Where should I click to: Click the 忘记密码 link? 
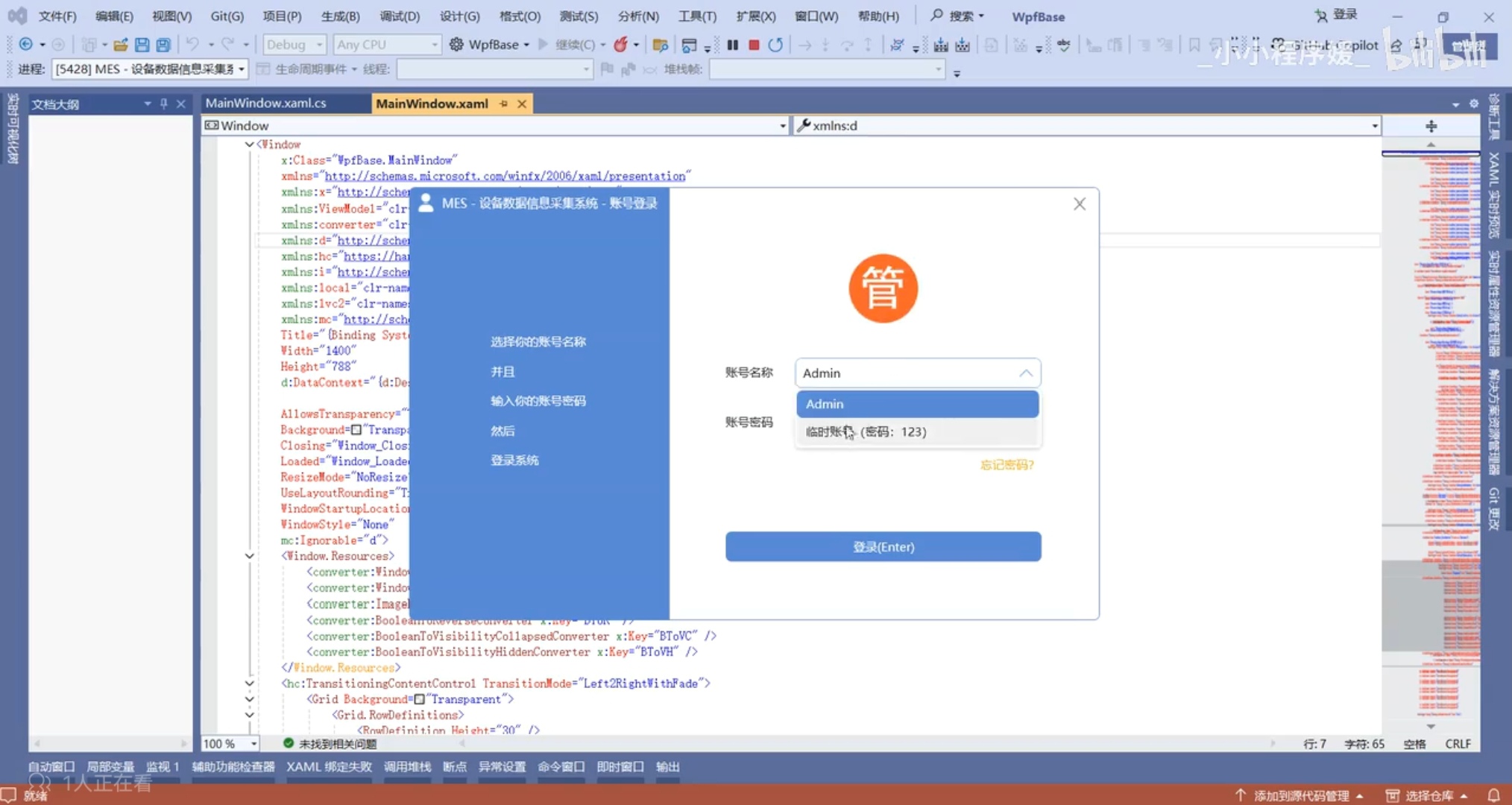(x=1007, y=464)
